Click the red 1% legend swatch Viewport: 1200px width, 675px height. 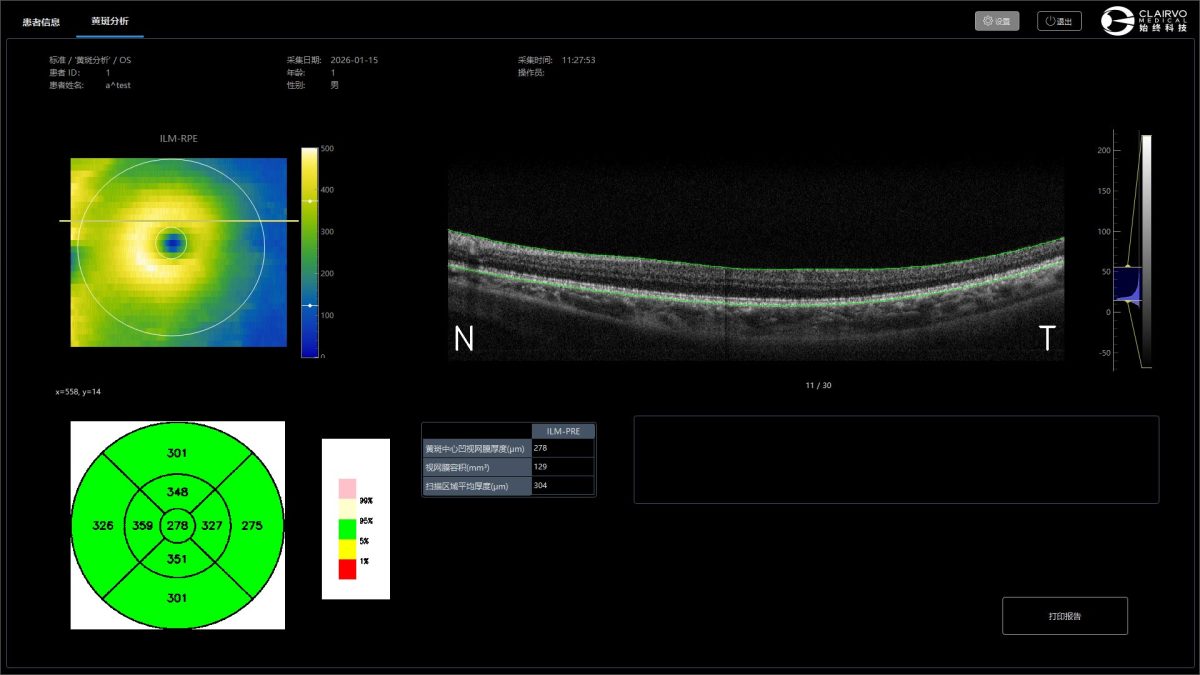point(347,569)
